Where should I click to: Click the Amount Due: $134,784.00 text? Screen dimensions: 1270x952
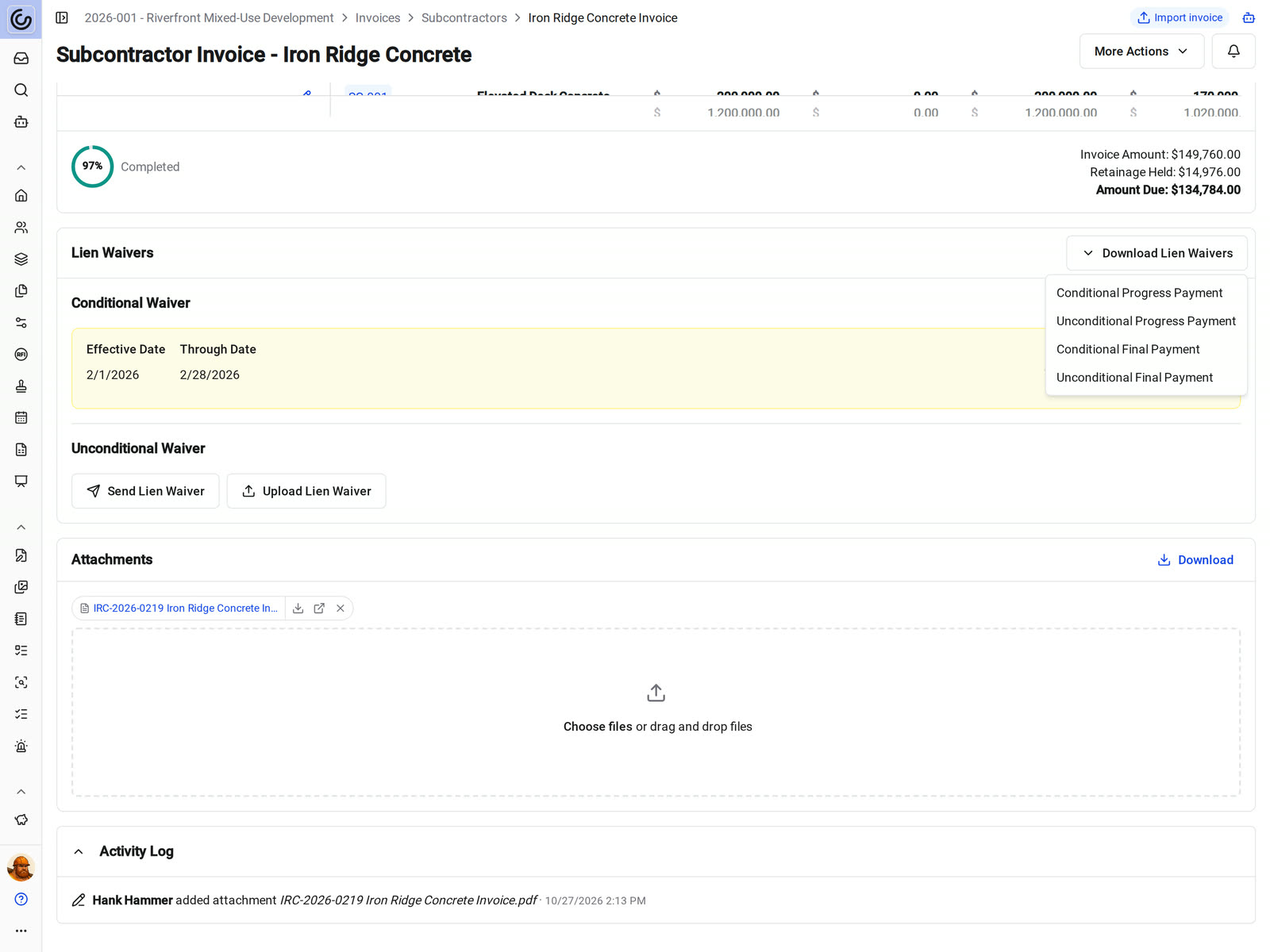click(x=1168, y=190)
